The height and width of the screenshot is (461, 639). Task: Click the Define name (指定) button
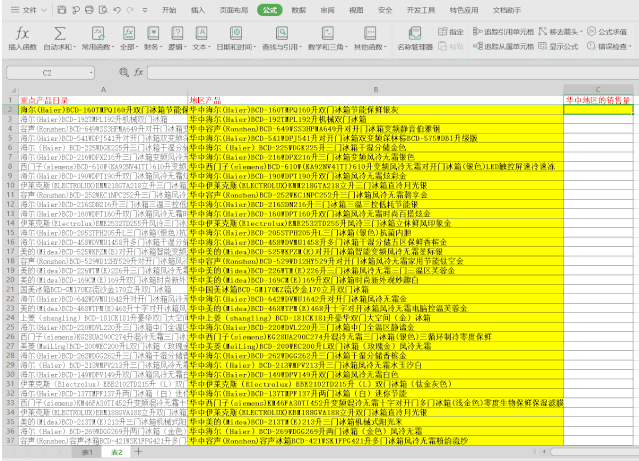(x=451, y=32)
